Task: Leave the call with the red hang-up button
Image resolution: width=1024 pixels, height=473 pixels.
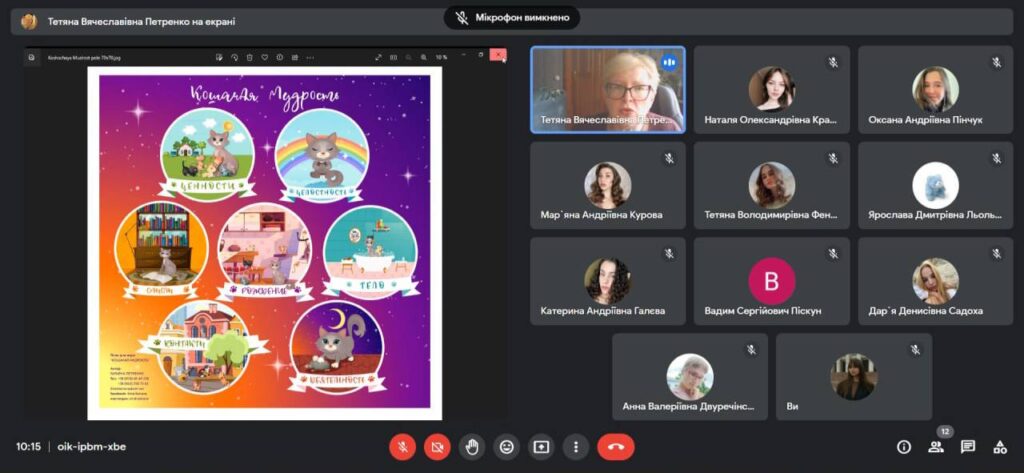Action: 616,446
